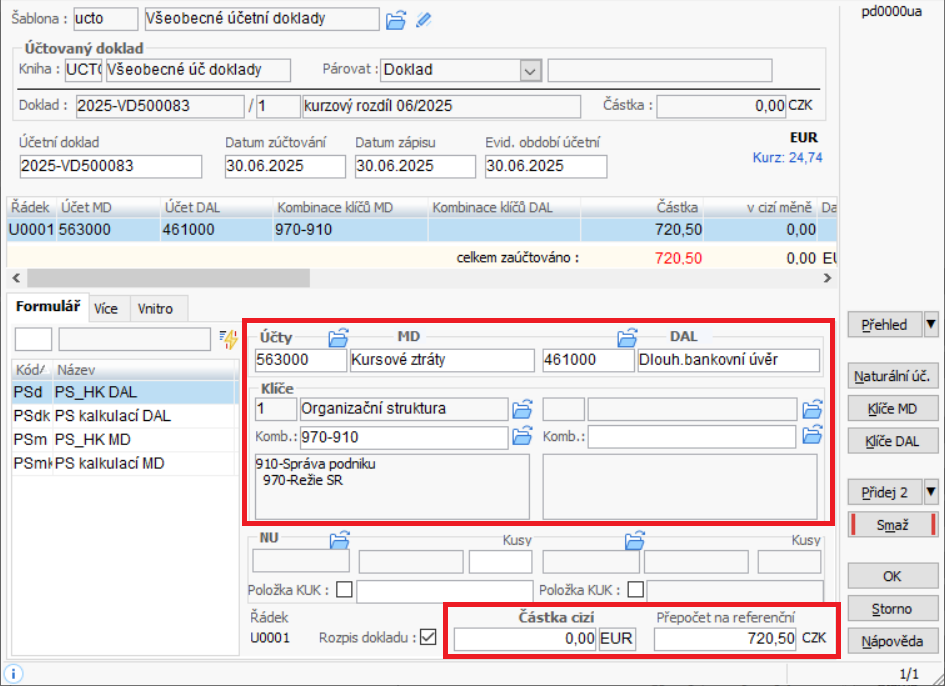Toggle the Rozpis dokladu checkbox

tap(429, 638)
